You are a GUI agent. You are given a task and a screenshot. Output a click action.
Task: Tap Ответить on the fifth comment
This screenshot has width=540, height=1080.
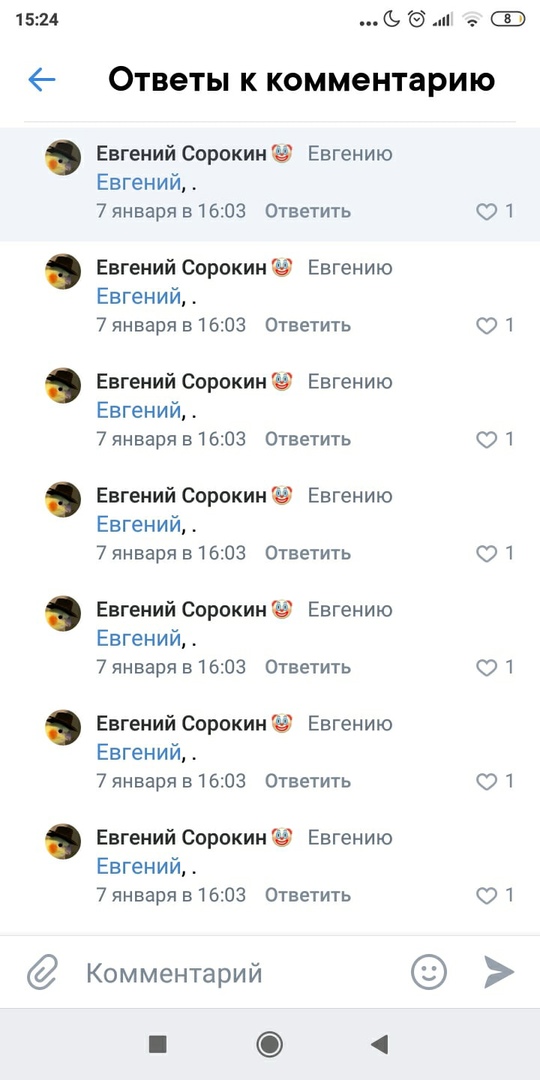point(308,667)
